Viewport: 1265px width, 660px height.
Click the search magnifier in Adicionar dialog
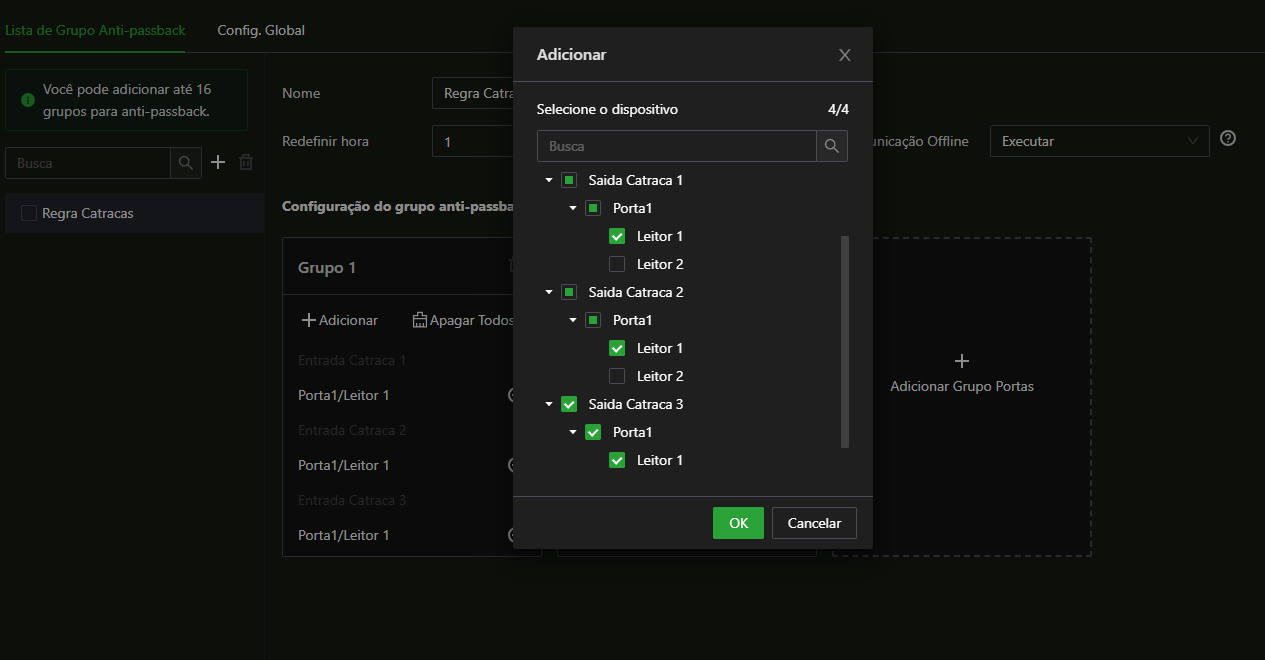pyautogui.click(x=832, y=146)
